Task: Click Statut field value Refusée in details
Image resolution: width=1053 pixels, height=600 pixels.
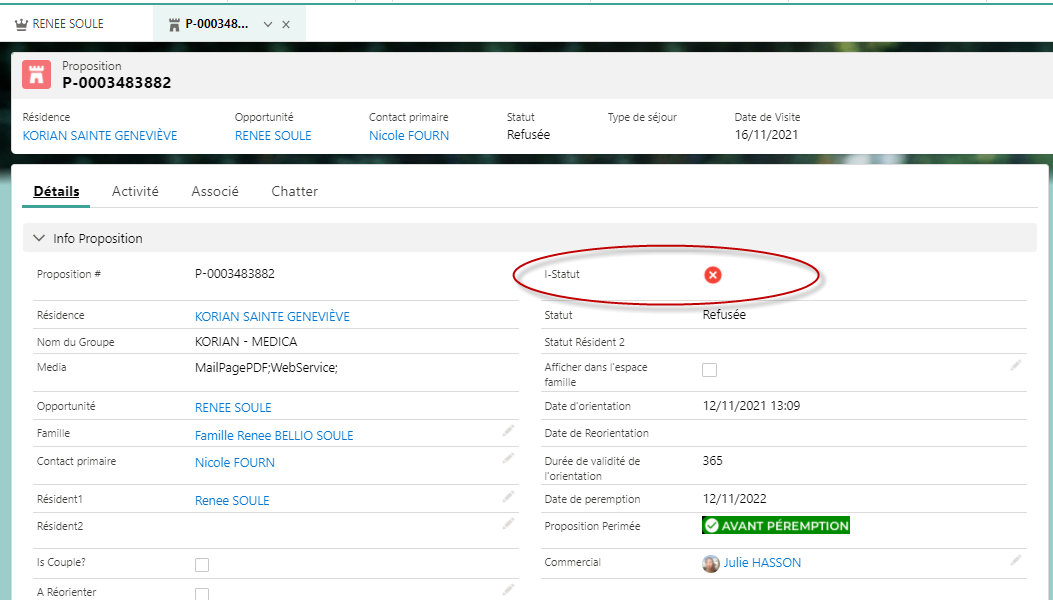Action: pyautogui.click(x=724, y=314)
